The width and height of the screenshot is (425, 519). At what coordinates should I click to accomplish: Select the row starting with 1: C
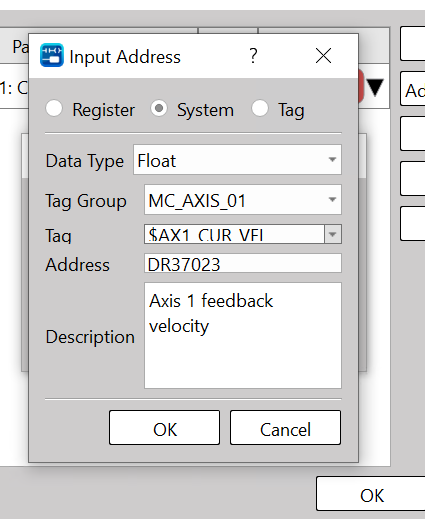(x=14, y=87)
